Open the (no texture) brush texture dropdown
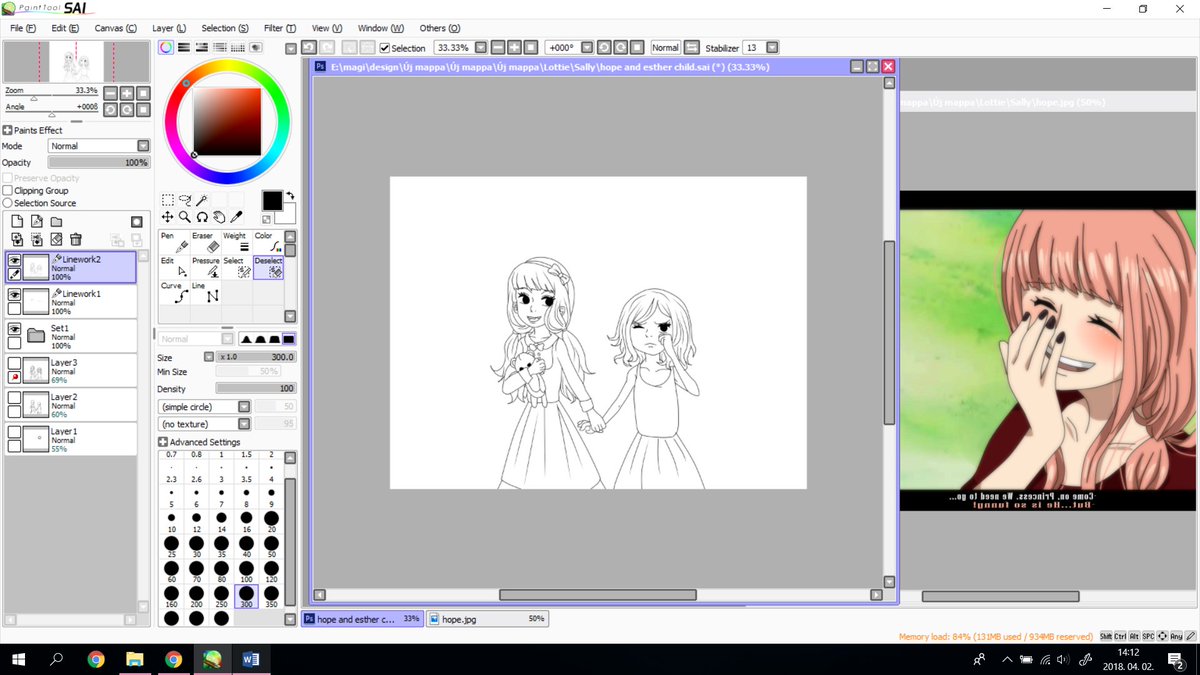The width and height of the screenshot is (1200, 675). [x=245, y=424]
